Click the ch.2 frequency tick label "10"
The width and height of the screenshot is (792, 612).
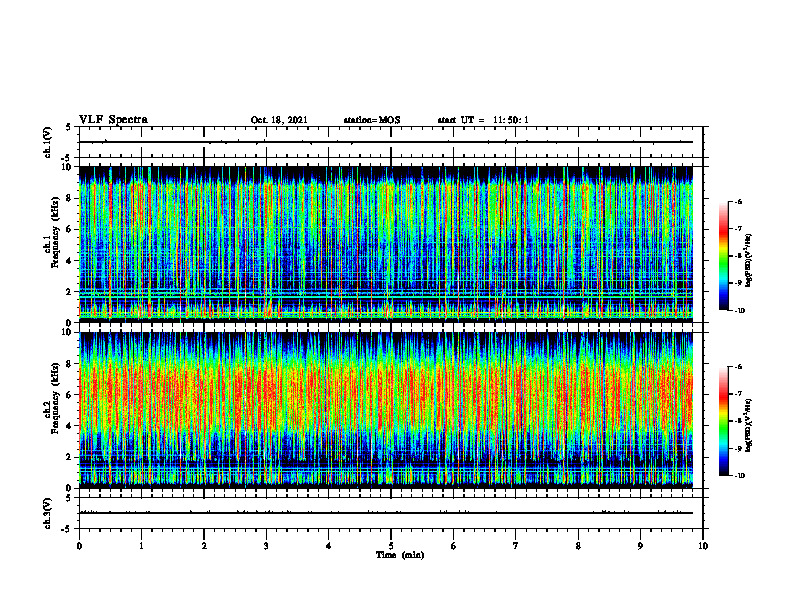[x=69, y=332]
